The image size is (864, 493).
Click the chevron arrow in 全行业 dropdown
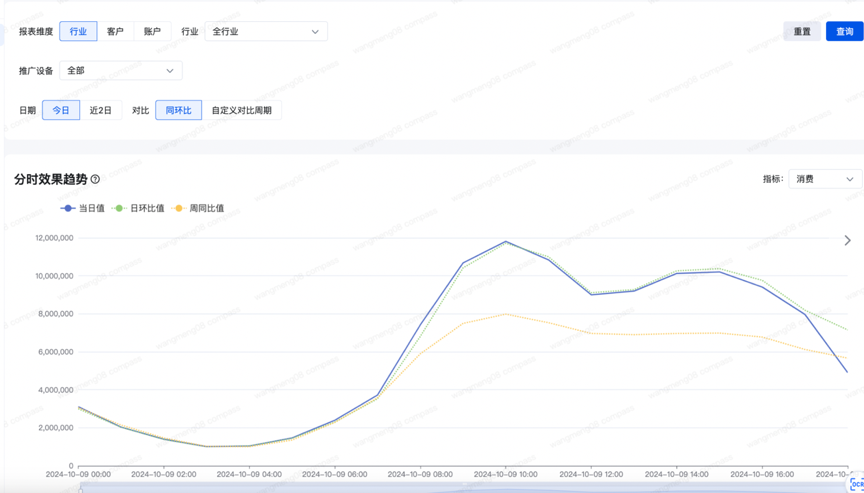315,32
